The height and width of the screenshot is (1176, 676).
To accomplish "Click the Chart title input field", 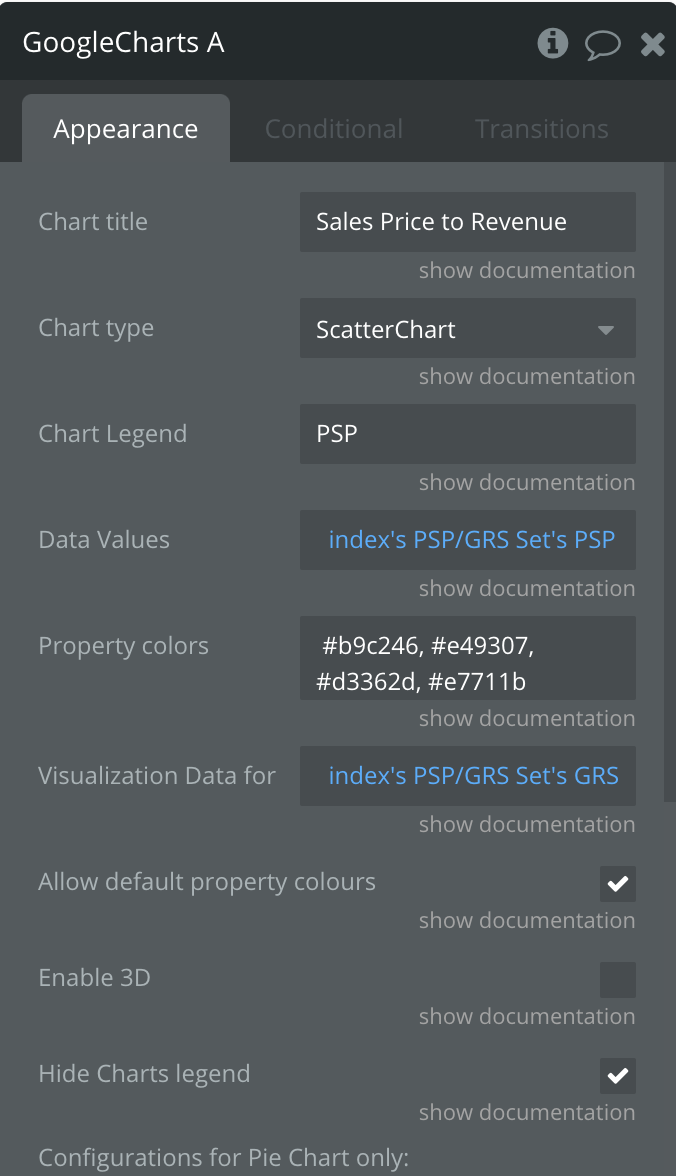I will 467,222.
